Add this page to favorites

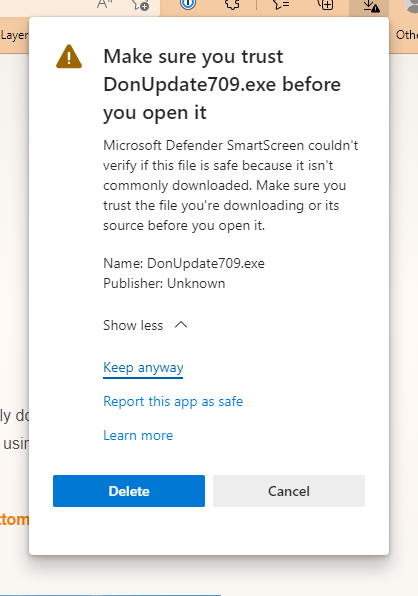140,5
